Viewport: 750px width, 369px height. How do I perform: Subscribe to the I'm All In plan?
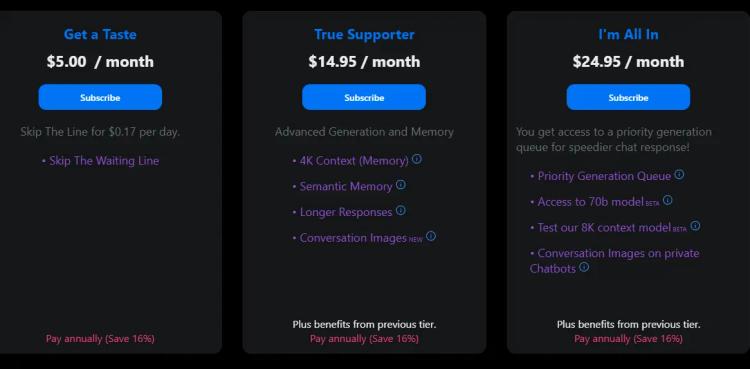(x=628, y=97)
